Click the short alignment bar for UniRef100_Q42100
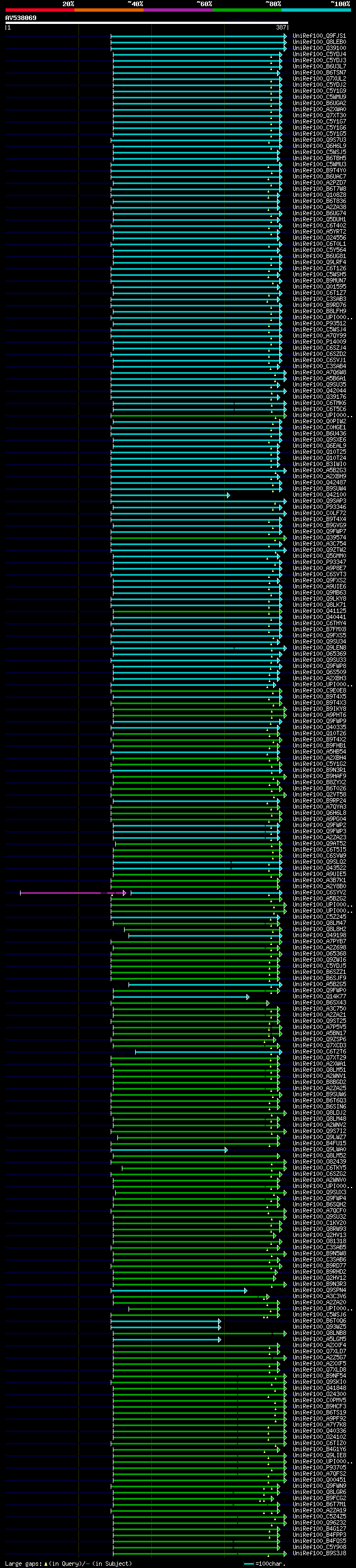The image size is (356, 1568). (x=170, y=495)
